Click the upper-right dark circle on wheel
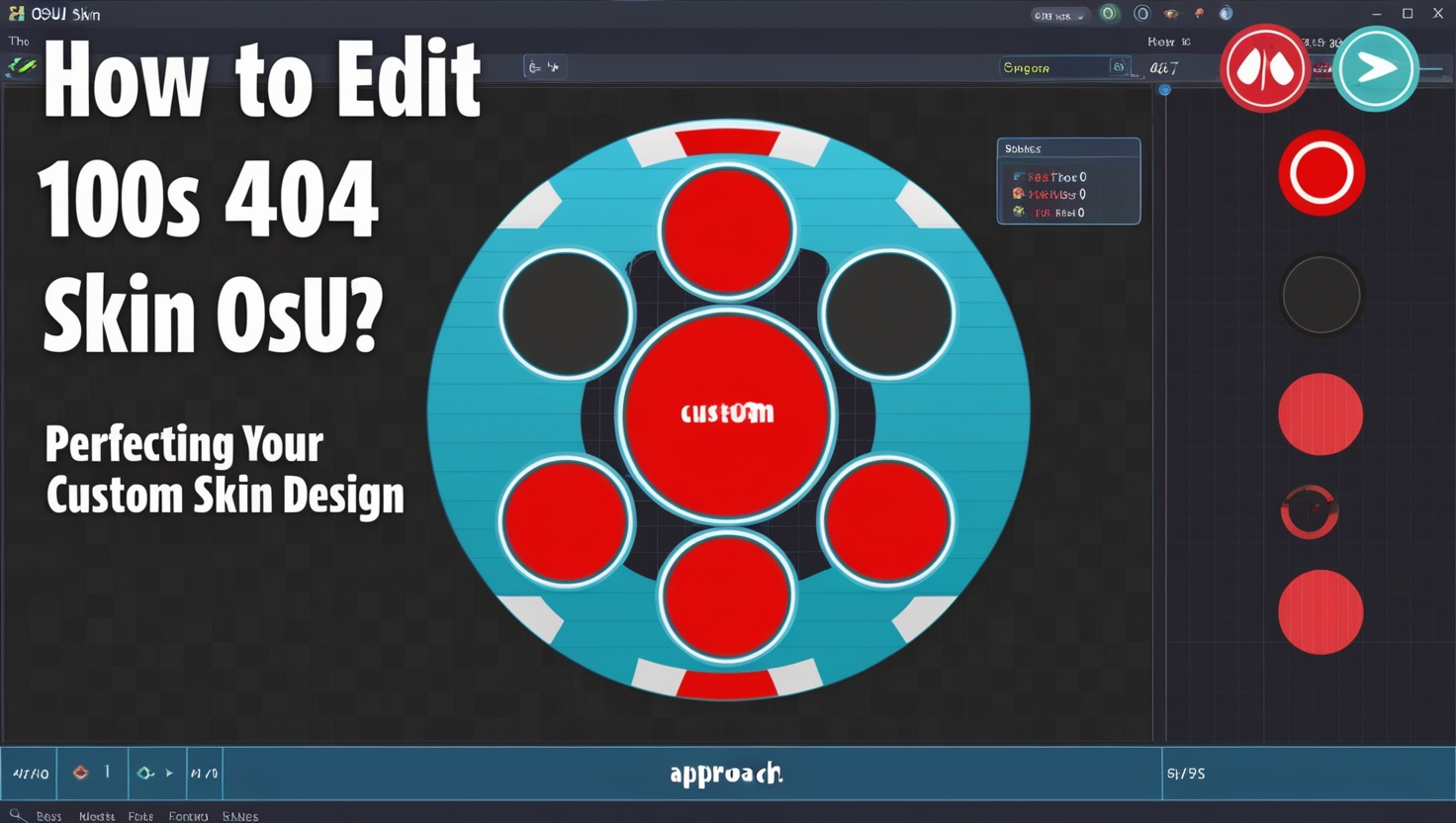Screen dimensions: 1456x823 coord(888,315)
